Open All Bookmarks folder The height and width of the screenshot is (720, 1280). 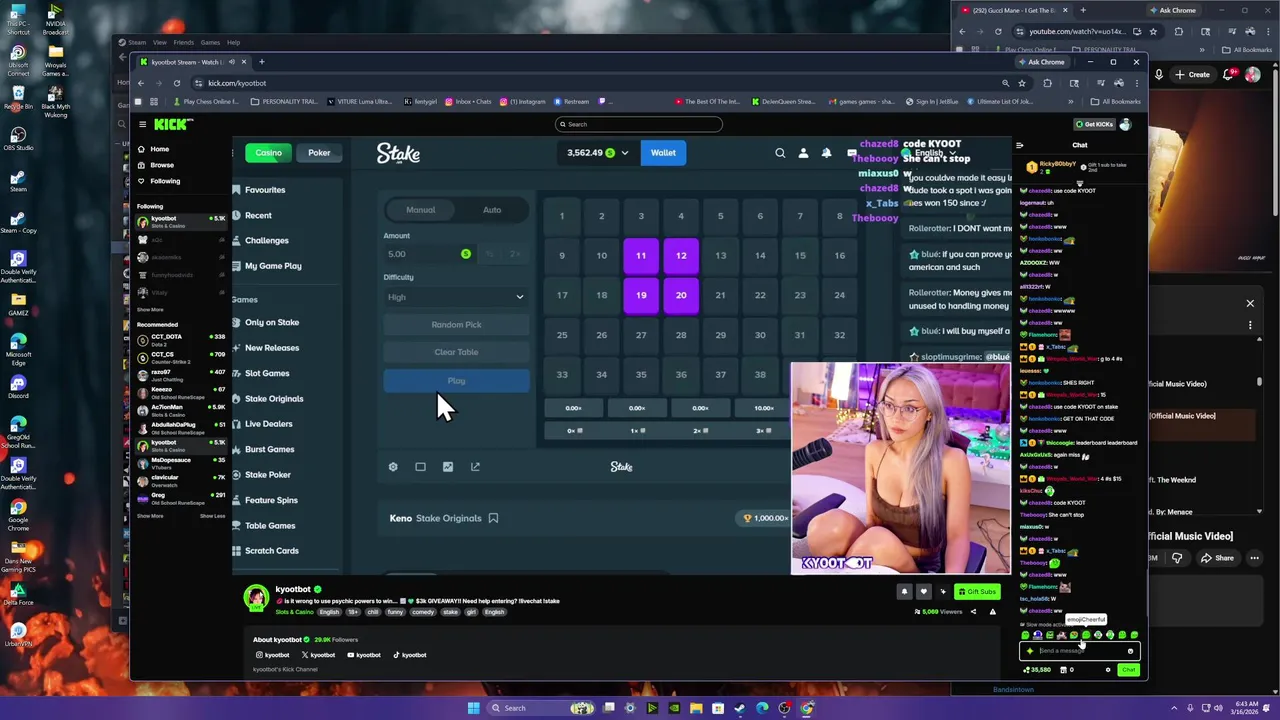(x=1116, y=101)
